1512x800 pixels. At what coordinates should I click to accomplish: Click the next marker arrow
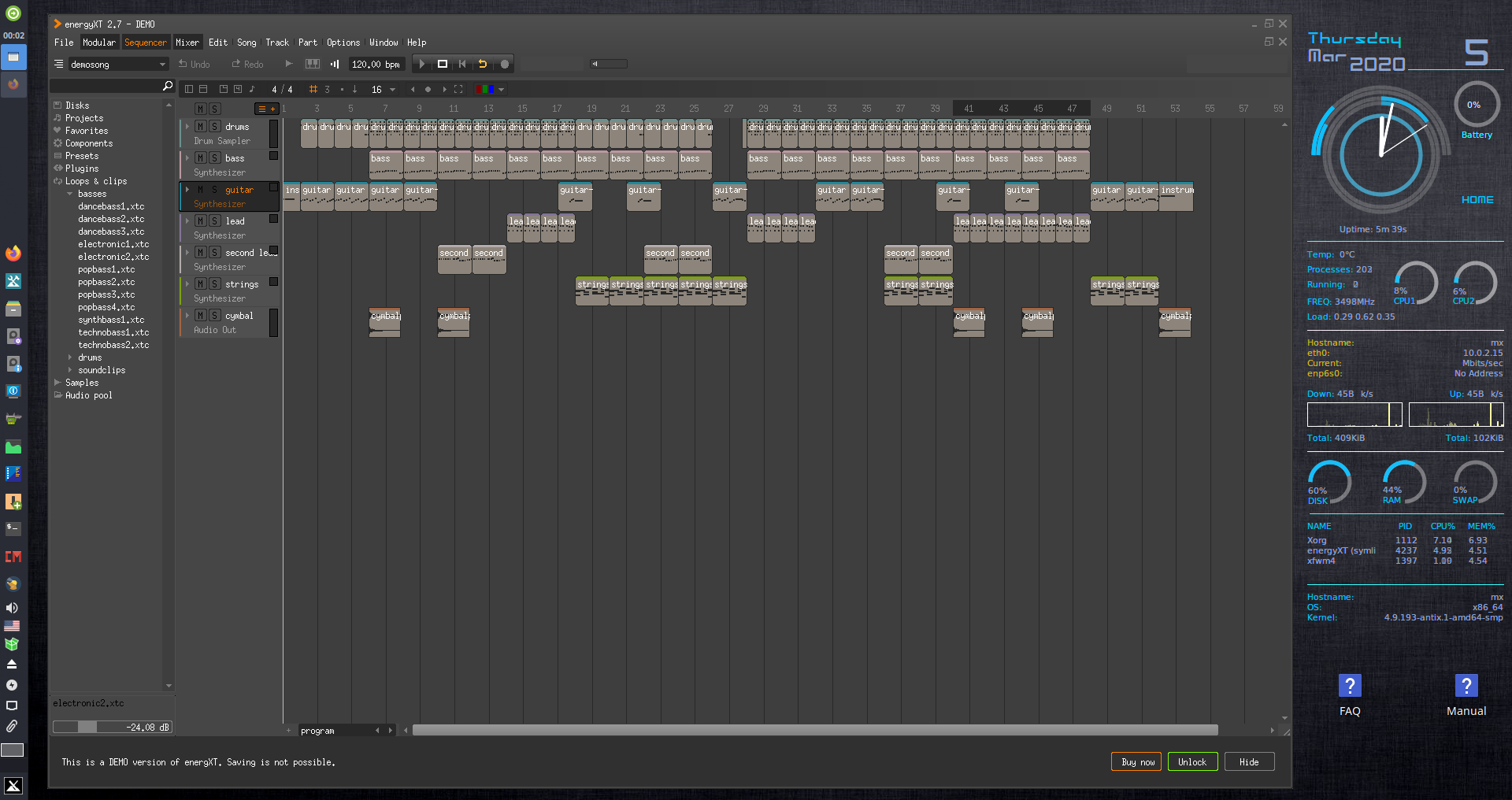[x=444, y=90]
